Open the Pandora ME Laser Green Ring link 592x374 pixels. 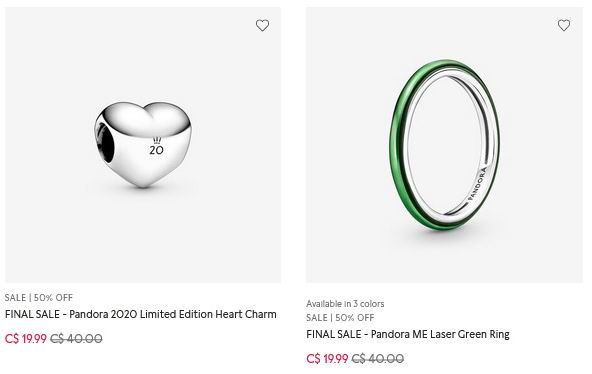coord(408,334)
